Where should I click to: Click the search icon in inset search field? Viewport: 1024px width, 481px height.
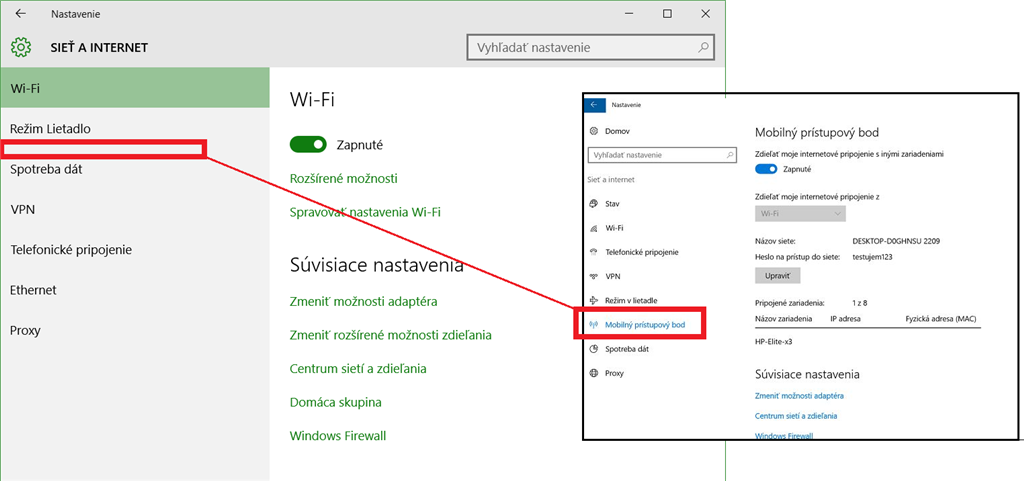click(x=730, y=155)
